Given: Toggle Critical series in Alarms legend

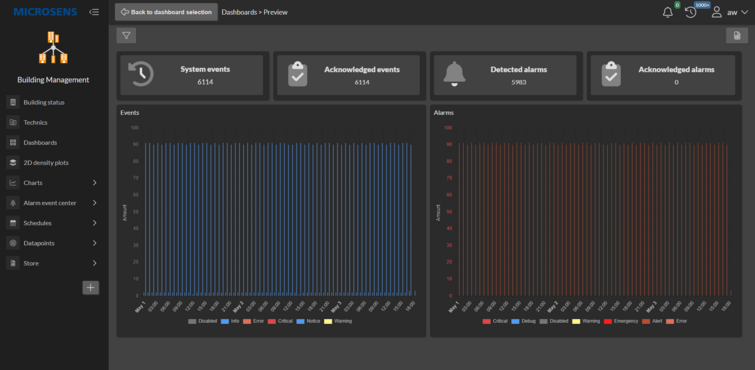Looking at the screenshot, I should 495,321.
